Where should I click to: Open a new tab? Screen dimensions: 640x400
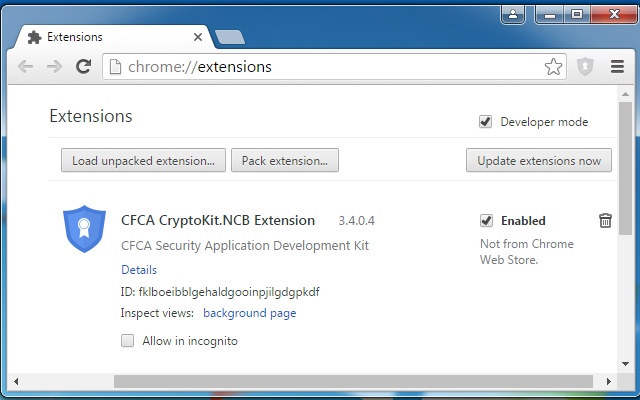click(x=230, y=37)
